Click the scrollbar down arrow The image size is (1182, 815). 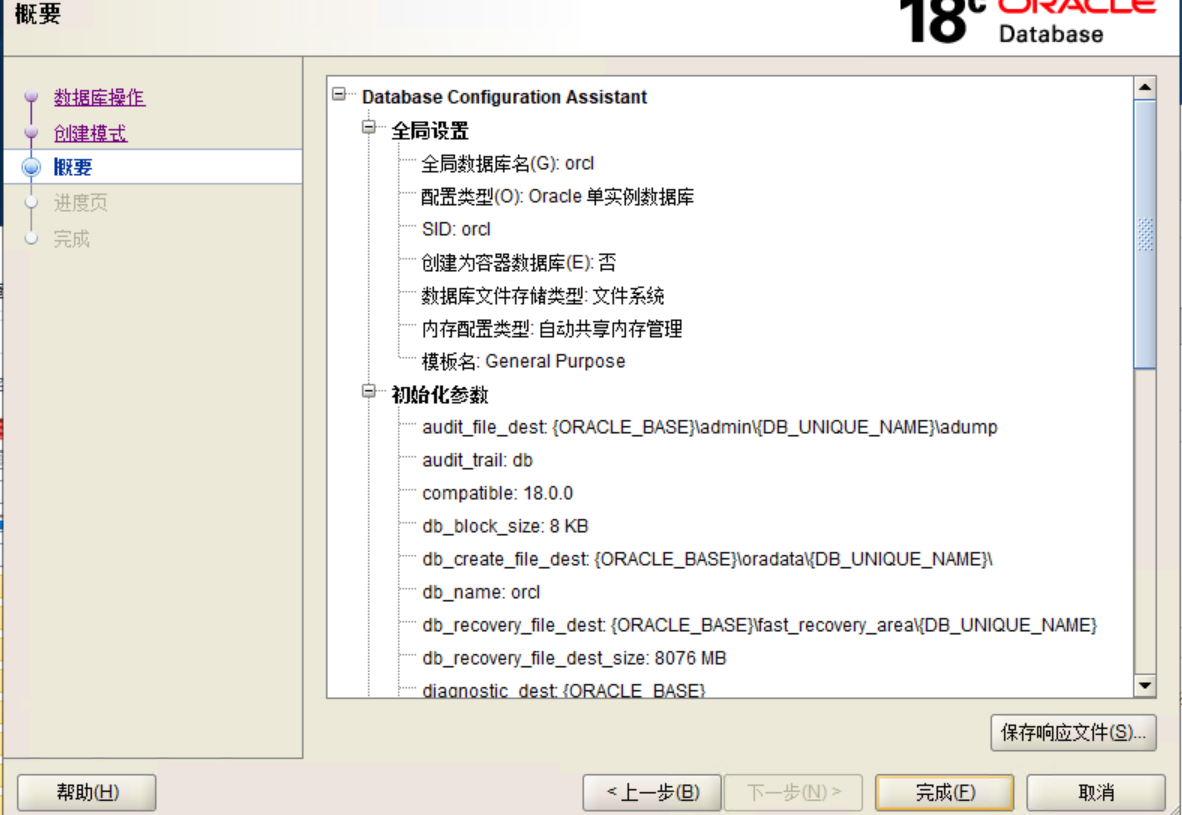click(1145, 685)
